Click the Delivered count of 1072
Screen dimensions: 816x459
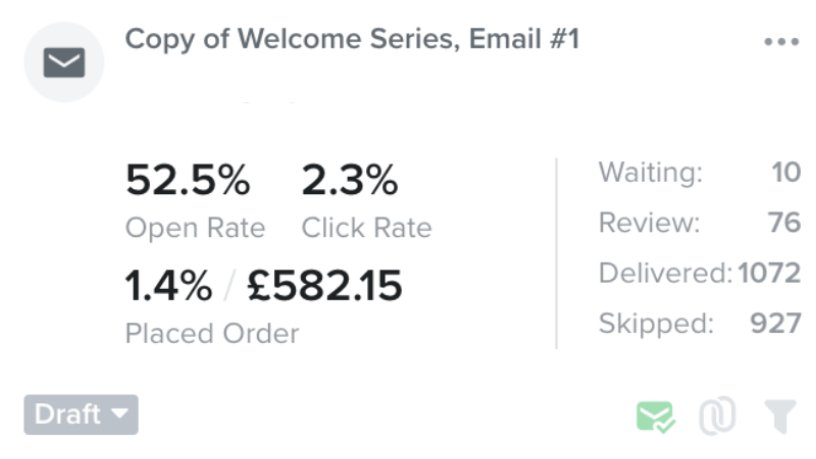point(769,273)
